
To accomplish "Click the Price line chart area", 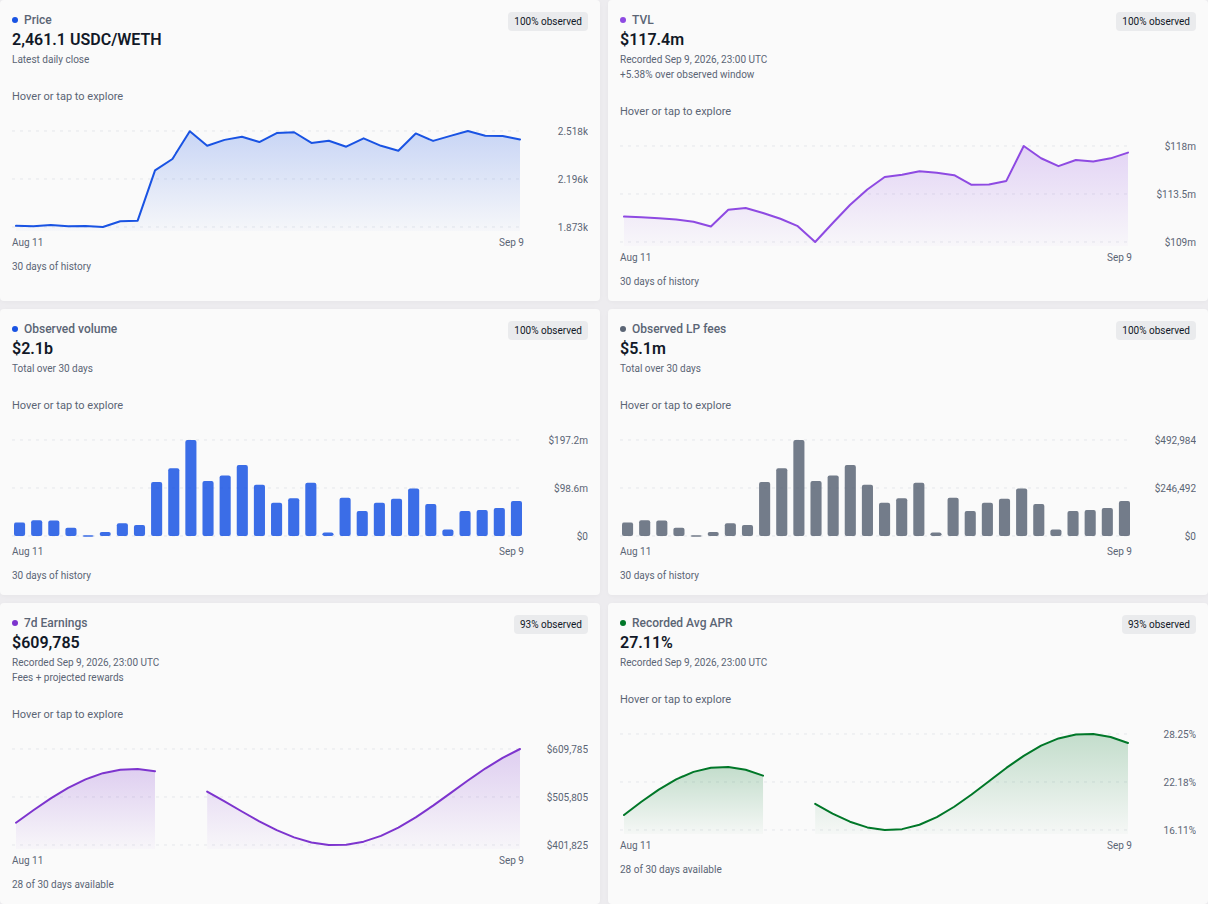I will tap(267, 178).
